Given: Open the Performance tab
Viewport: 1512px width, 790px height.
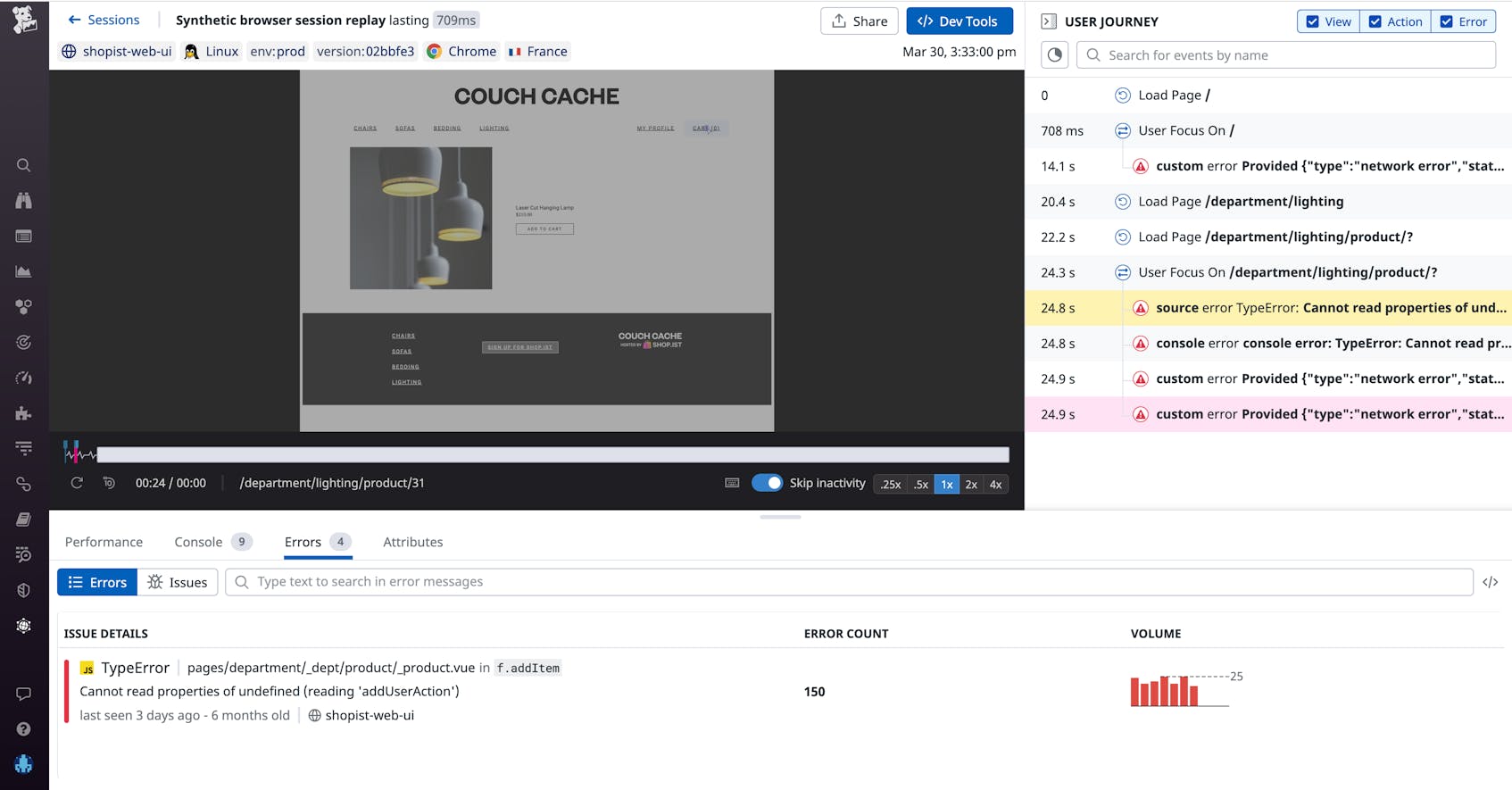Looking at the screenshot, I should point(104,542).
